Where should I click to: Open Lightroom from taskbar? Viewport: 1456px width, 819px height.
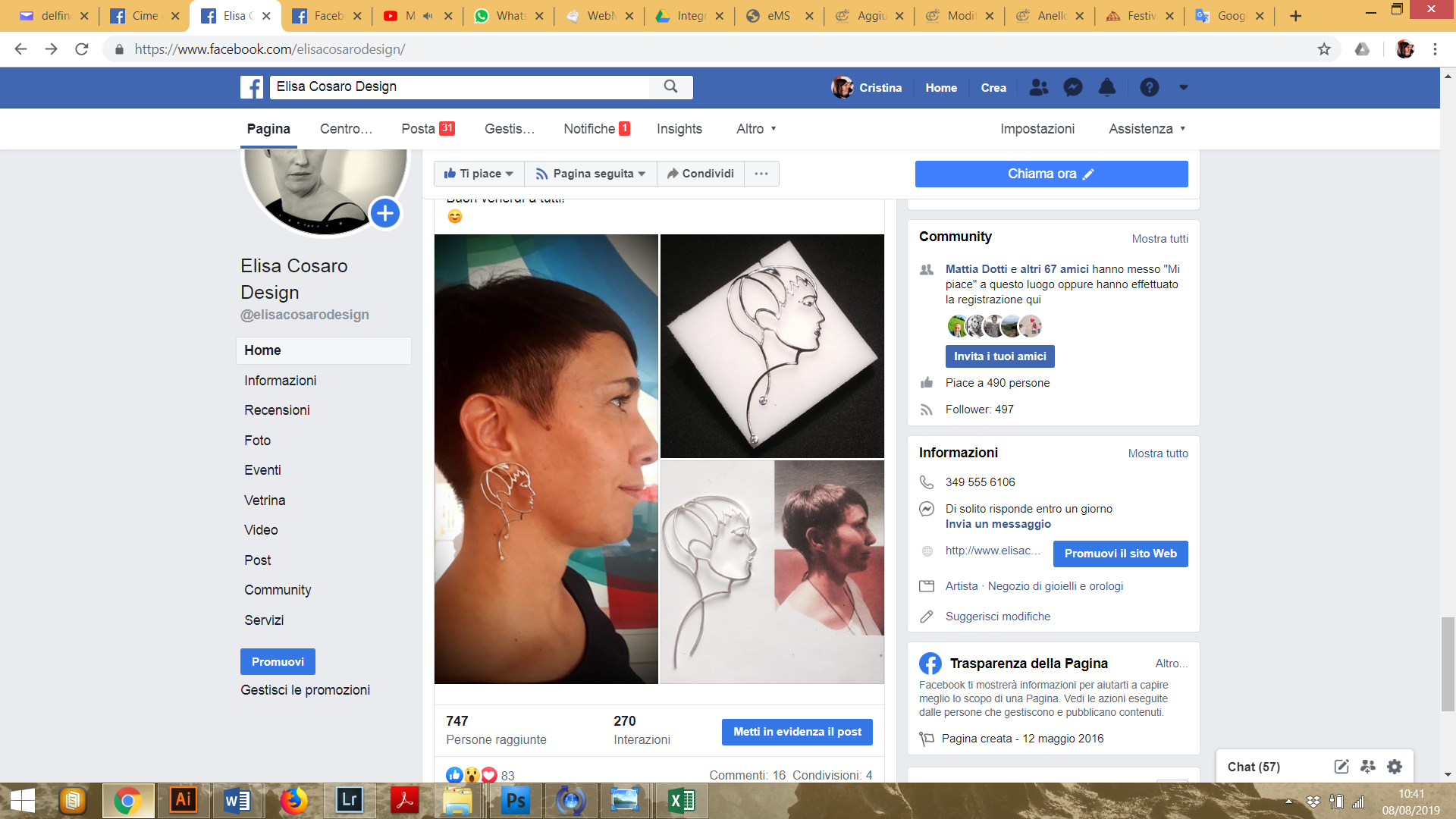[349, 800]
